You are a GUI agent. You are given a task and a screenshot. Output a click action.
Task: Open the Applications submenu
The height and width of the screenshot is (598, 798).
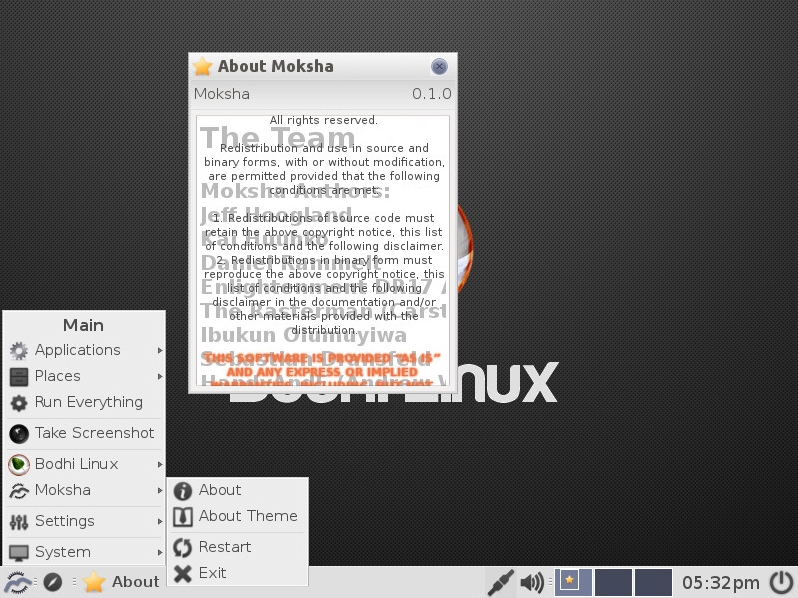point(84,350)
